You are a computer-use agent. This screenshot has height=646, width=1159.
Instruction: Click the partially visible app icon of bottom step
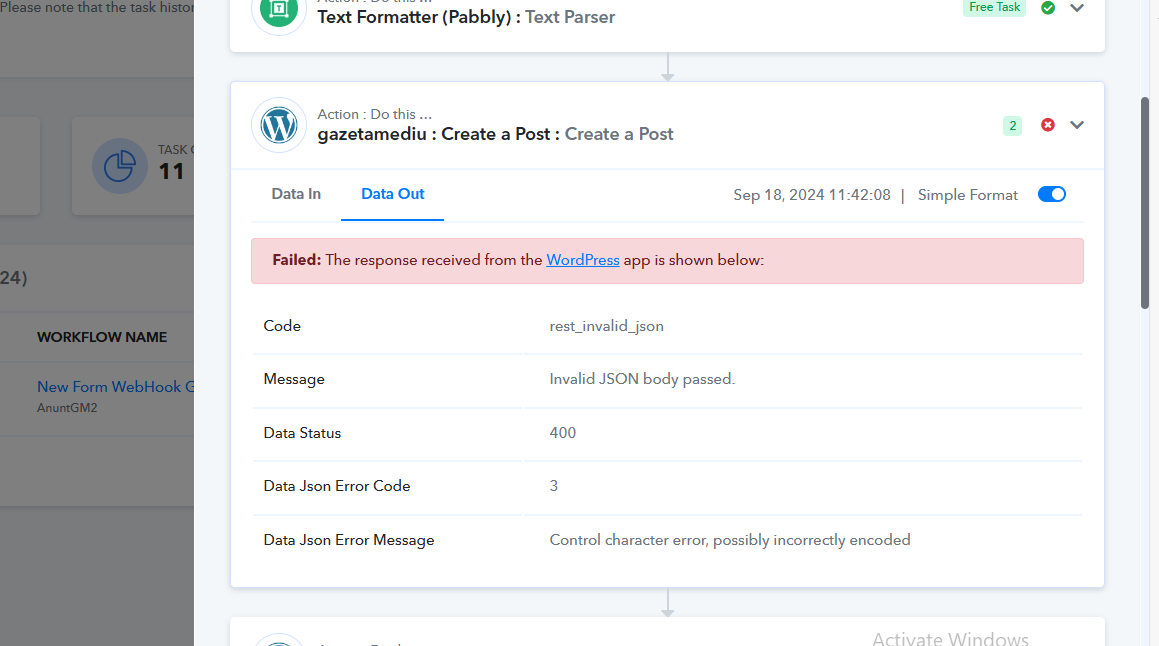(279, 640)
